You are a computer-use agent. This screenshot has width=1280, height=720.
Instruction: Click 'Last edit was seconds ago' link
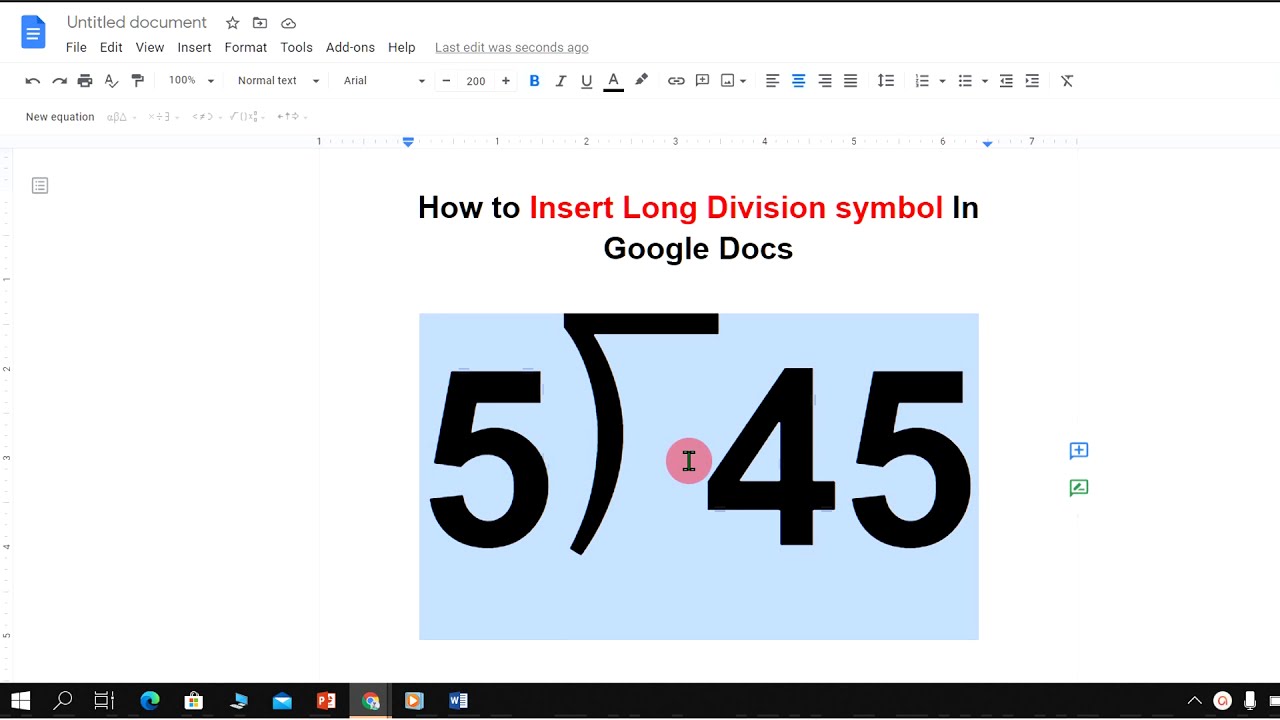coord(511,47)
